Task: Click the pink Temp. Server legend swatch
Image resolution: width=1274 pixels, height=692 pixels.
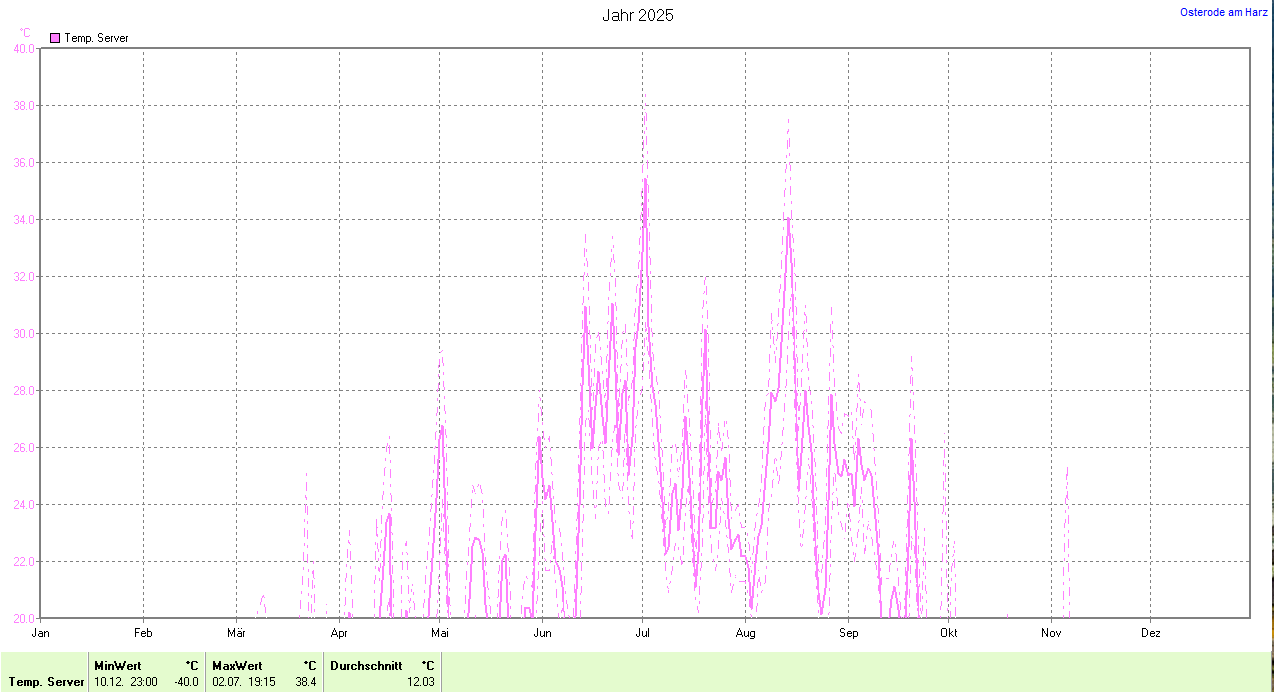Action: (x=55, y=38)
